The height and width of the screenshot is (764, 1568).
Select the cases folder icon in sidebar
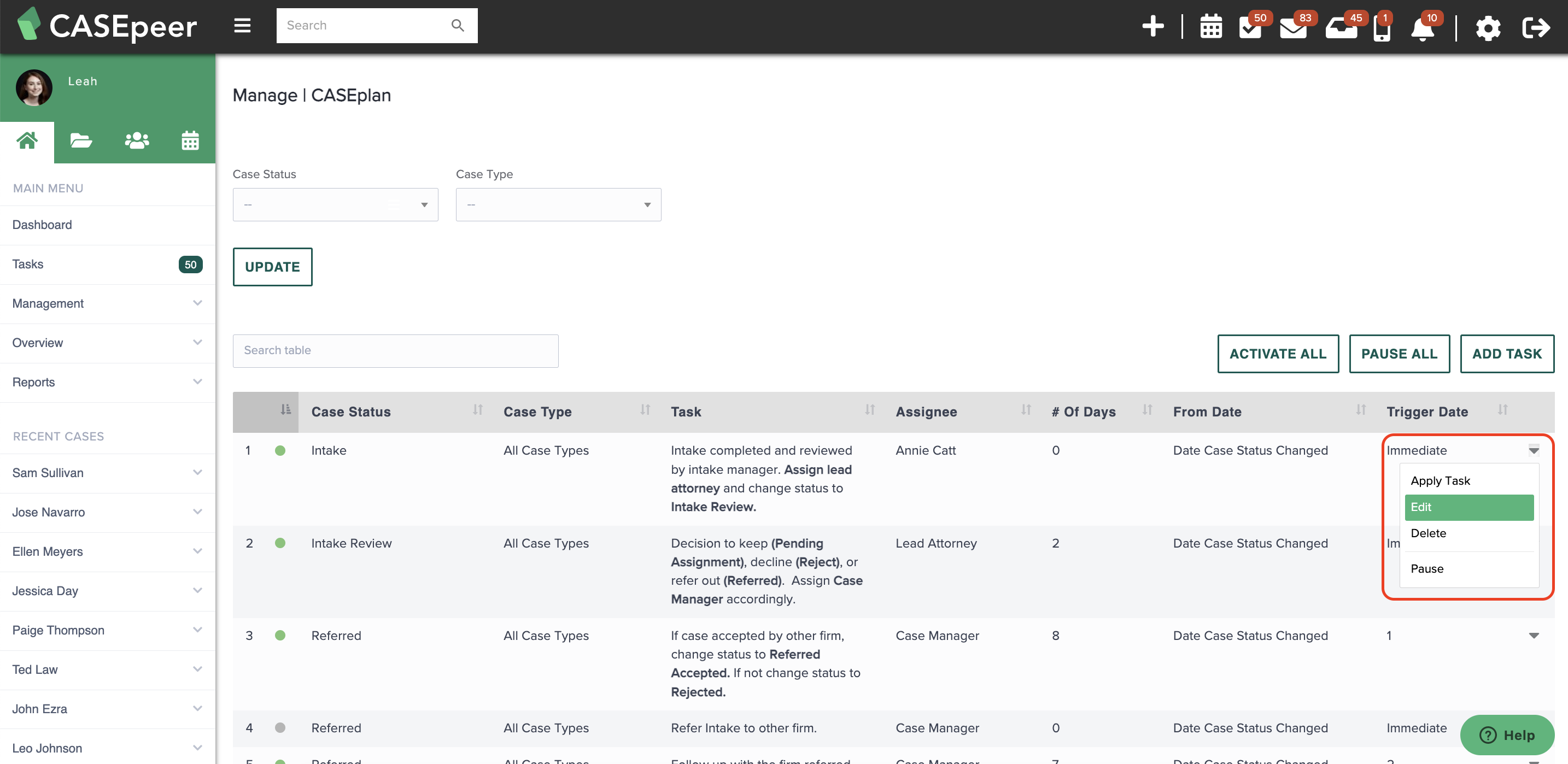click(x=81, y=140)
